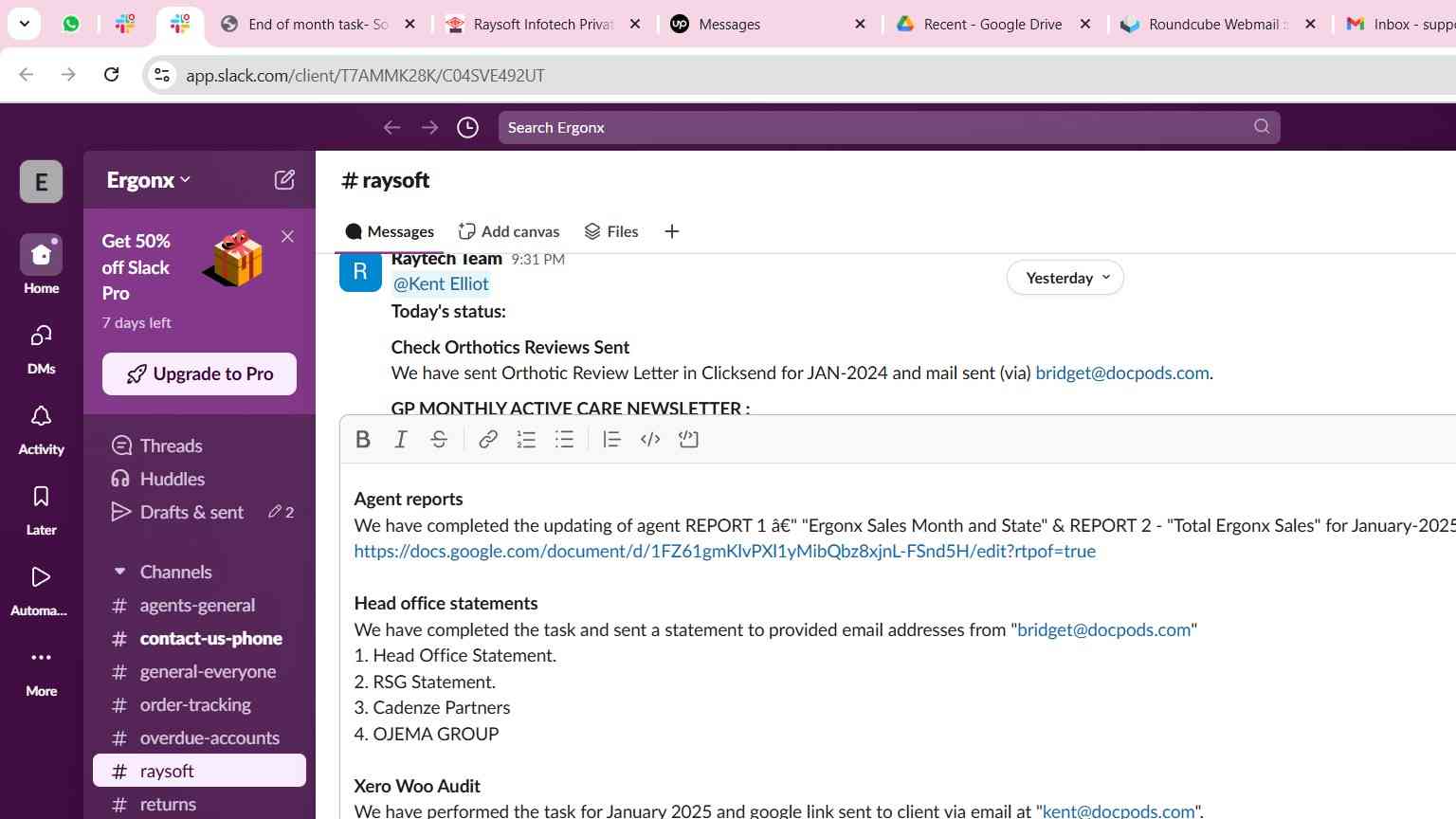This screenshot has width=1456, height=819.
Task: Insert a code block
Action: point(689,440)
